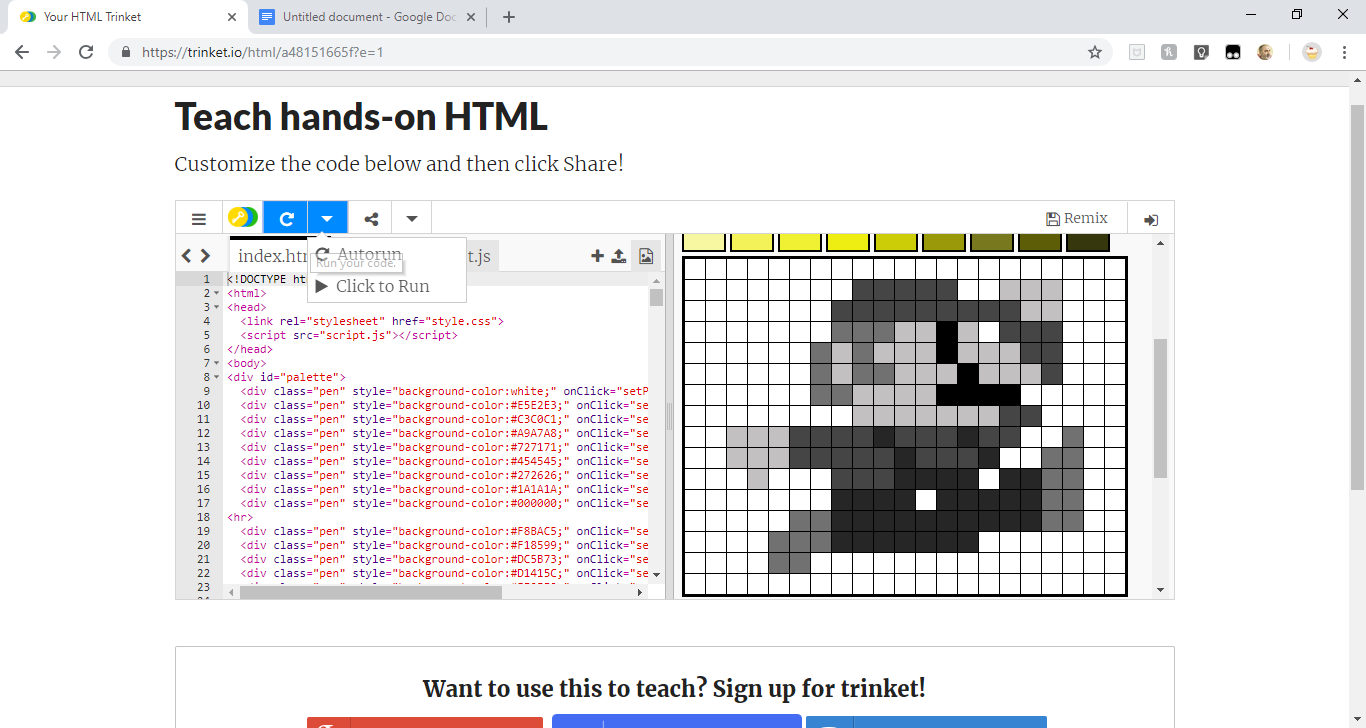Click the gray 'h' Honey extension icon
Viewport: 1366px width, 728px height.
1169,52
